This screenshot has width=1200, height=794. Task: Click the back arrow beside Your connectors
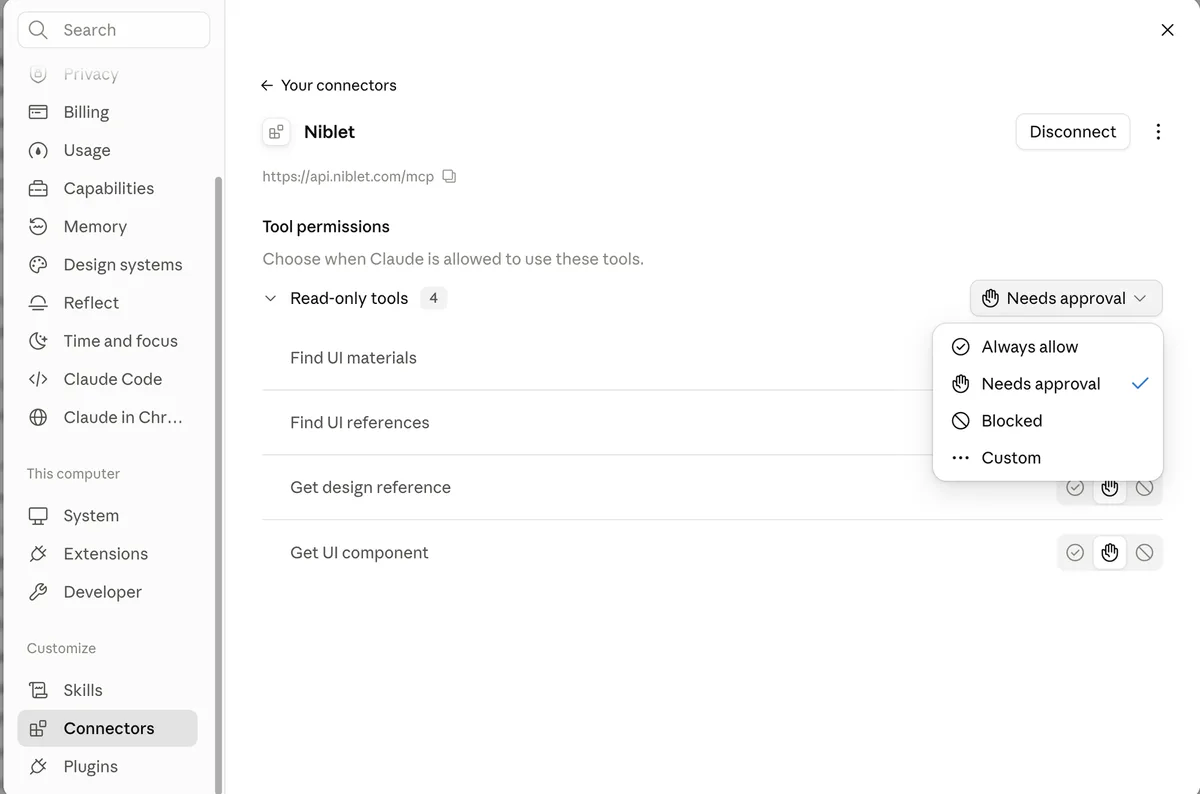[x=267, y=85]
